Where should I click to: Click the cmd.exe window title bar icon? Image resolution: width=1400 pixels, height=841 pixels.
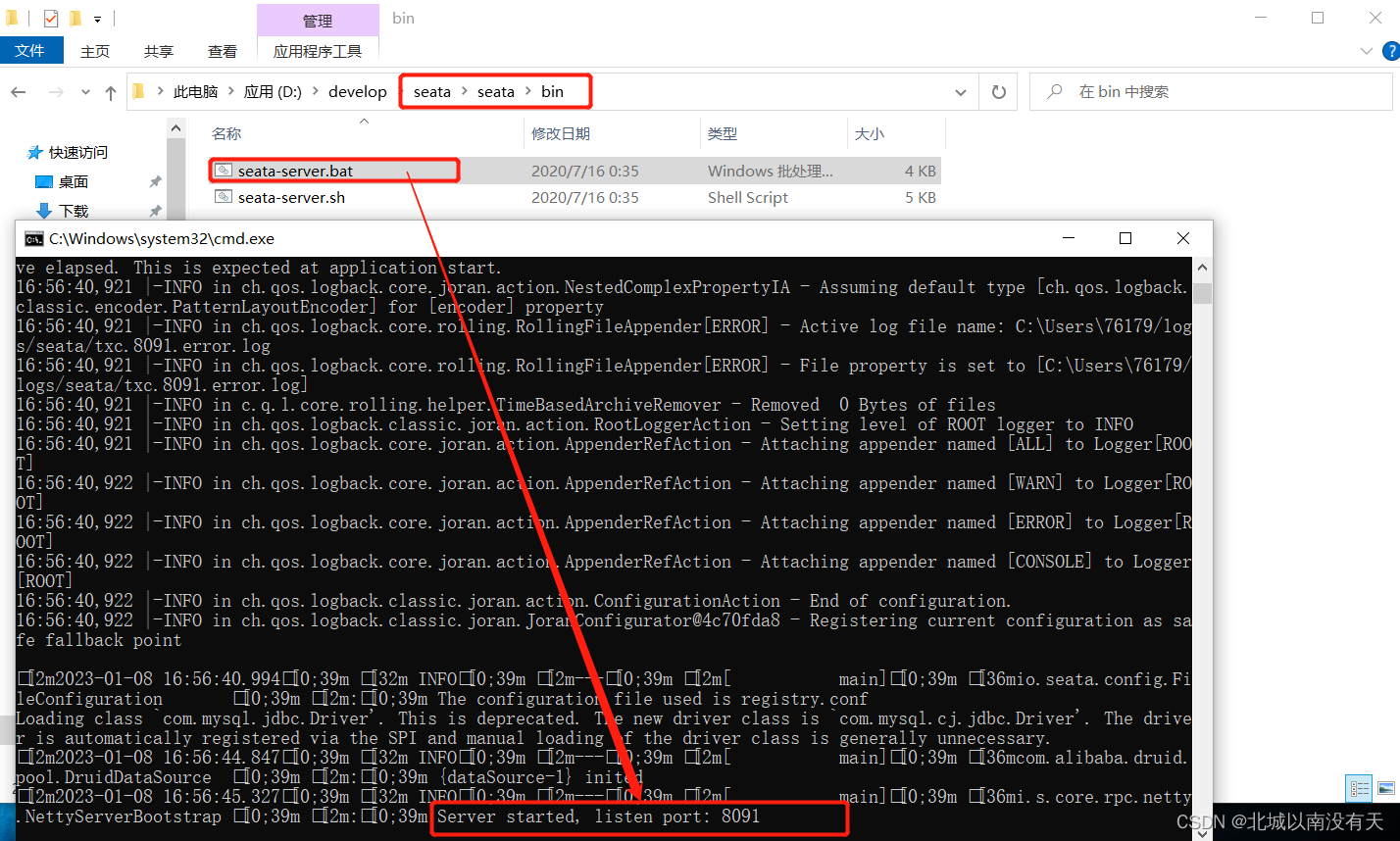33,238
